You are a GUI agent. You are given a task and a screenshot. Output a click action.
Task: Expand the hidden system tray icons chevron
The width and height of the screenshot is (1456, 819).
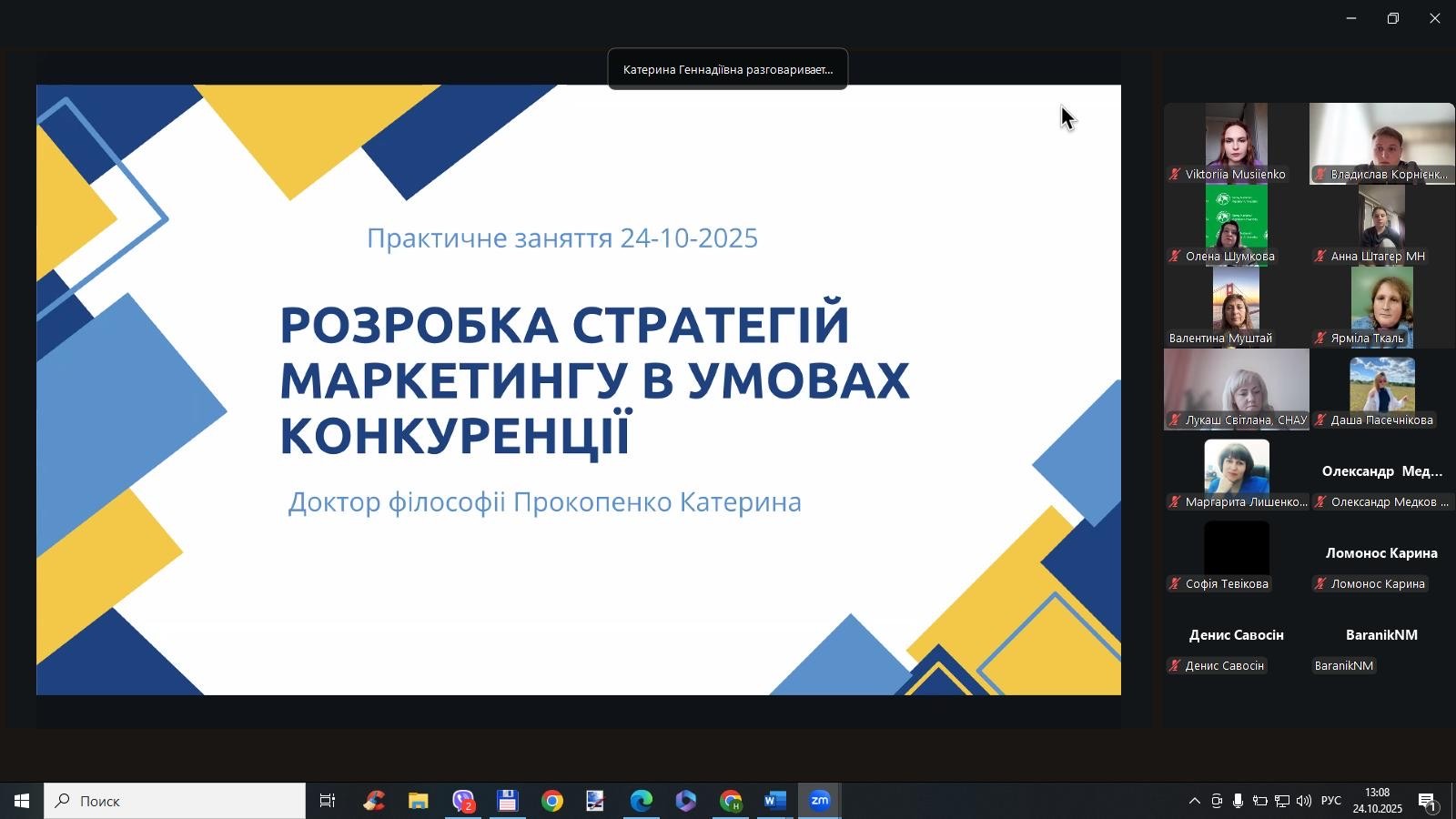[1194, 801]
